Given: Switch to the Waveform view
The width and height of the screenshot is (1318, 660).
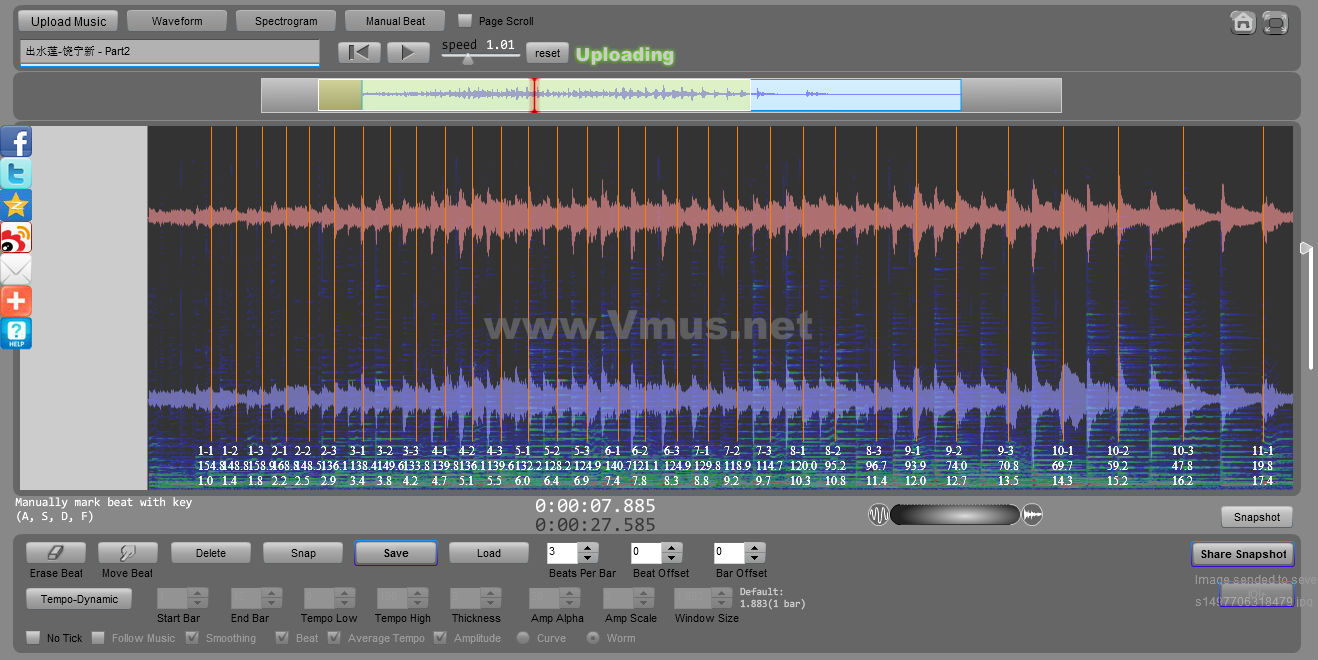Looking at the screenshot, I should click(177, 21).
